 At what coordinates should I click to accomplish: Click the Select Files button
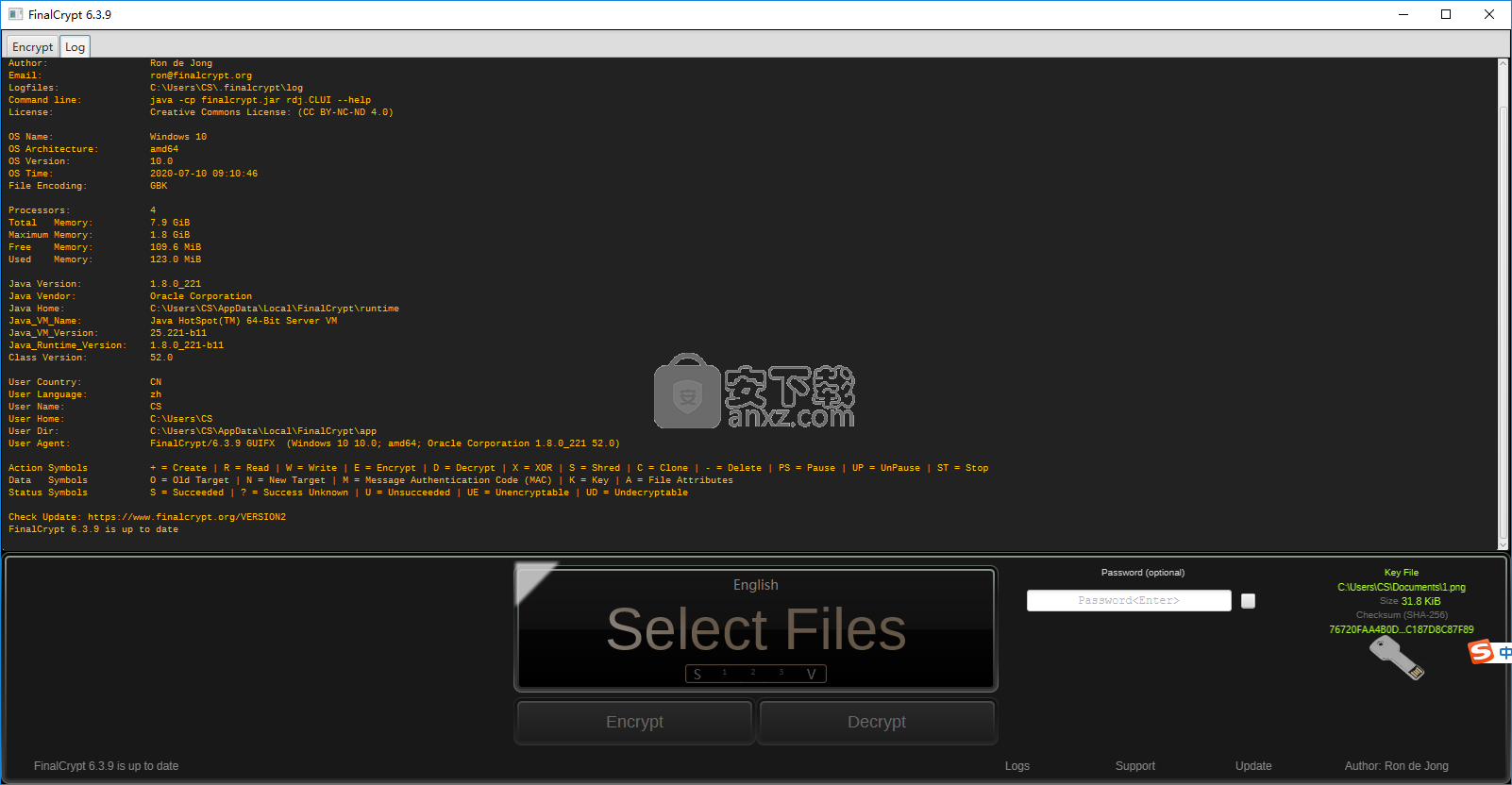click(756, 629)
